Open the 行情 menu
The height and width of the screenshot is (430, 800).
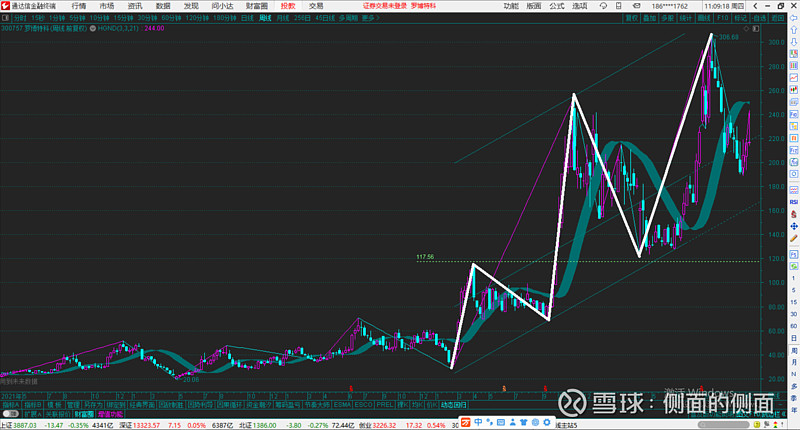coord(79,6)
